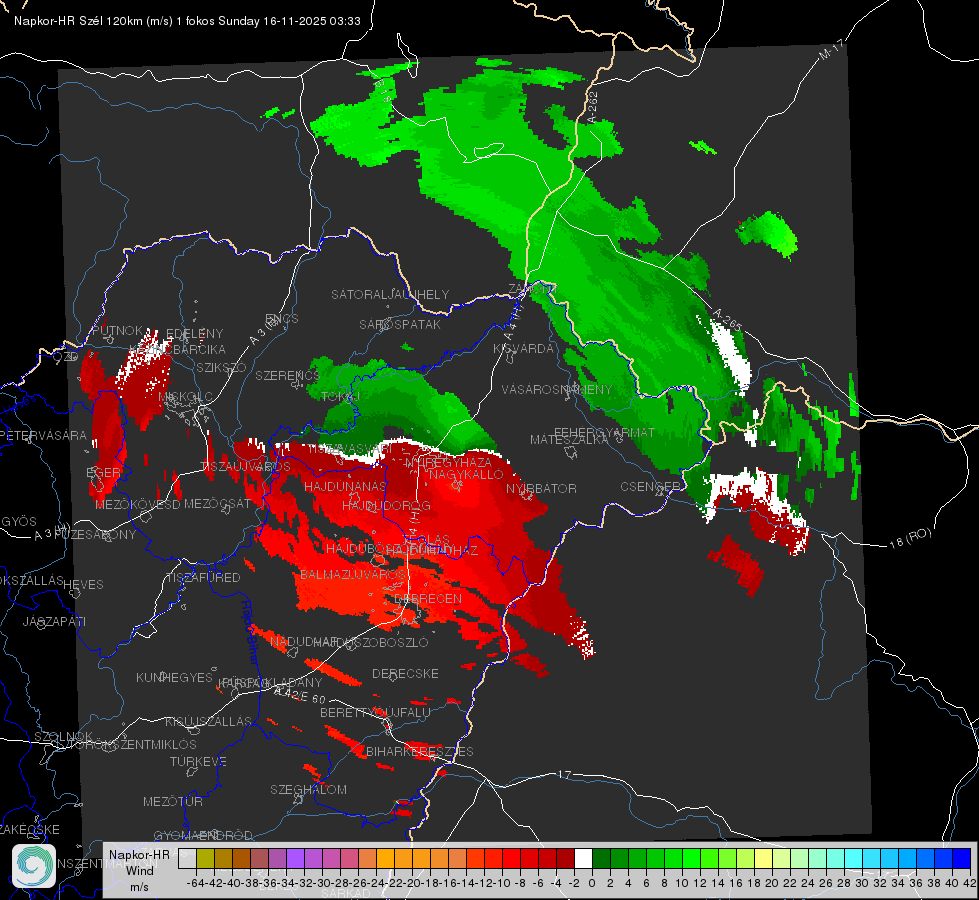Click the HEVES town label

click(x=84, y=585)
